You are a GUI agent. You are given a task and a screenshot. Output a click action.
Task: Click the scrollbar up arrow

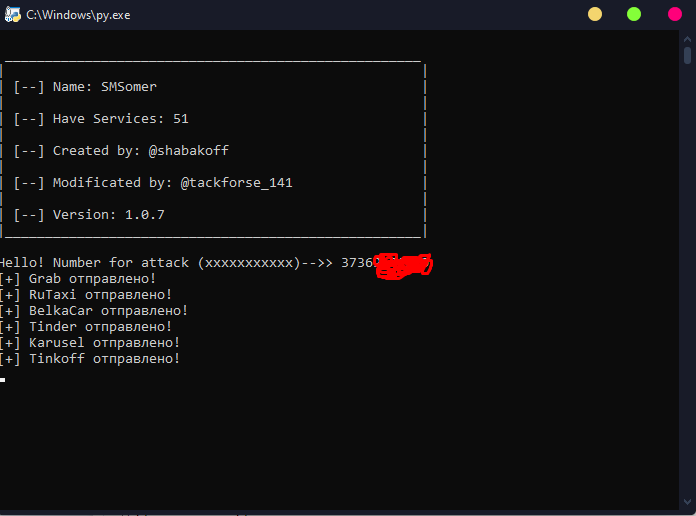coord(687,39)
